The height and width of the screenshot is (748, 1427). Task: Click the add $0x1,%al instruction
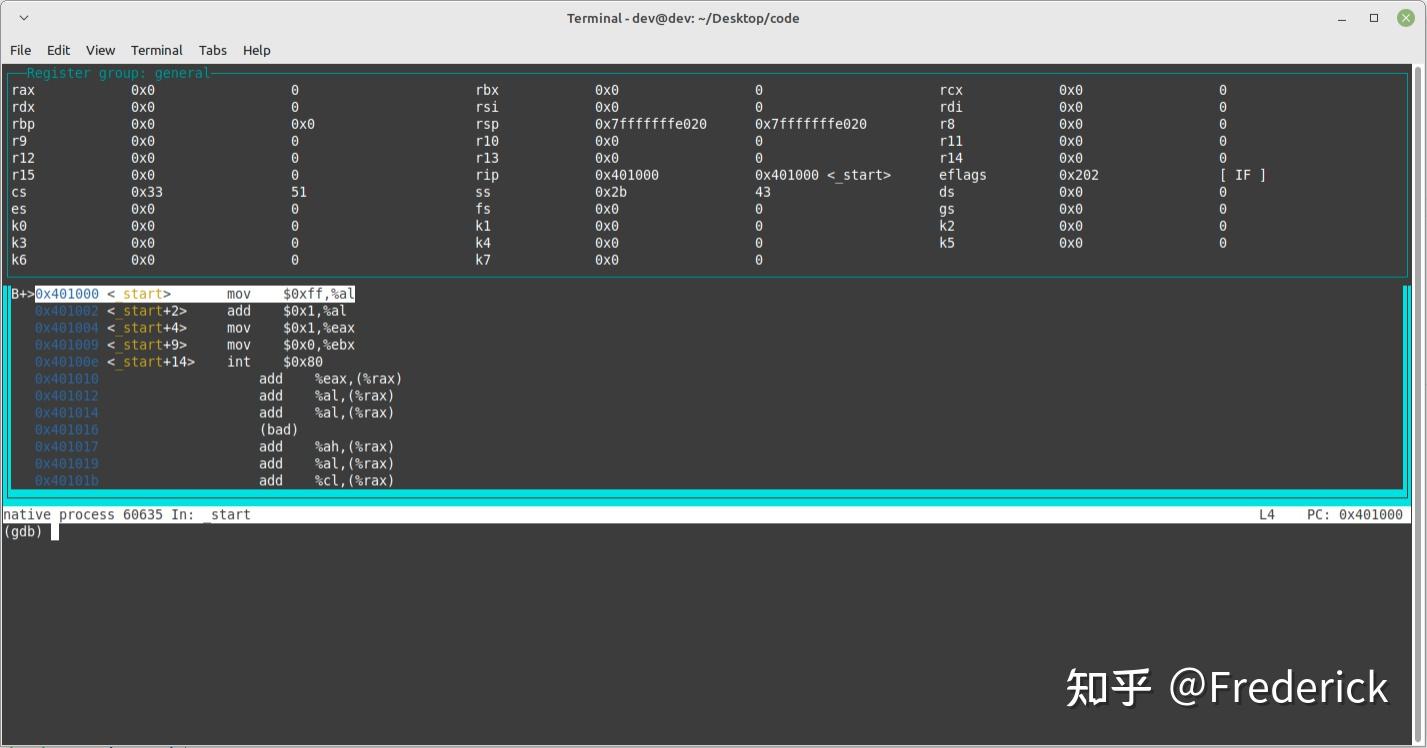(286, 311)
